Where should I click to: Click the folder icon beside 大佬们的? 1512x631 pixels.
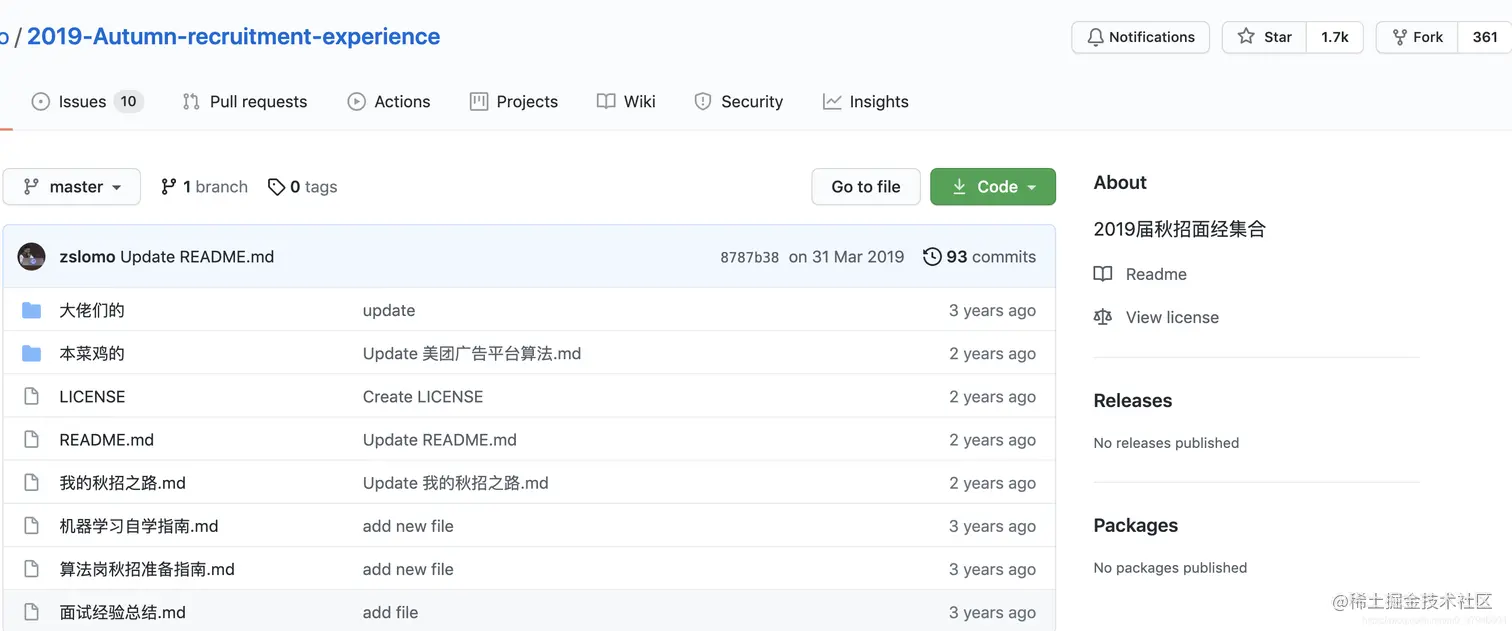pyautogui.click(x=32, y=311)
